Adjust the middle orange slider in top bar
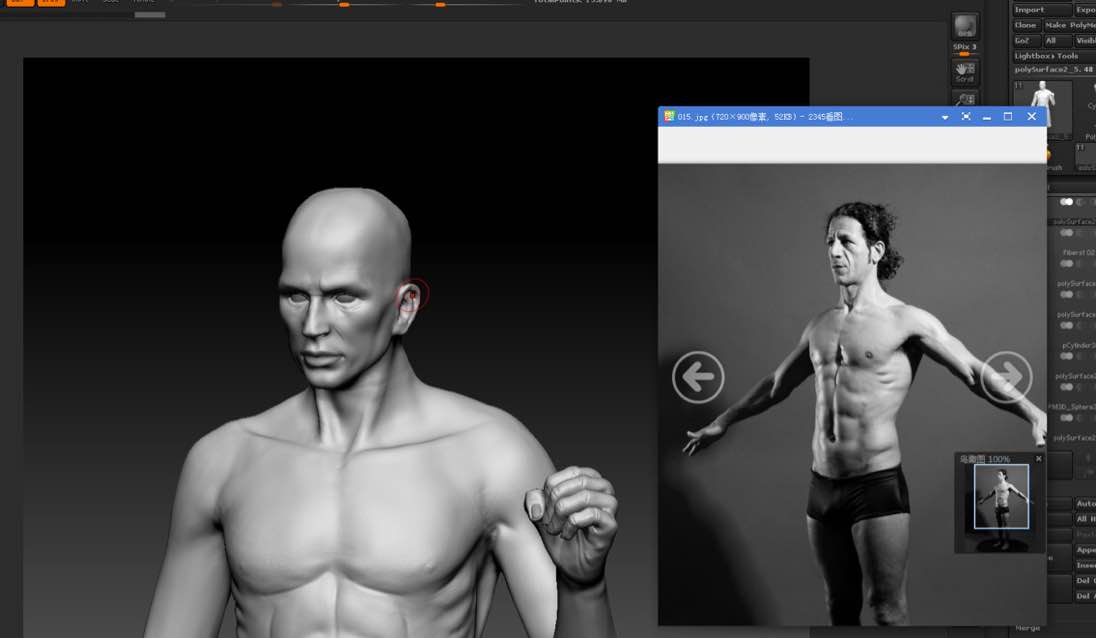 tap(344, 5)
